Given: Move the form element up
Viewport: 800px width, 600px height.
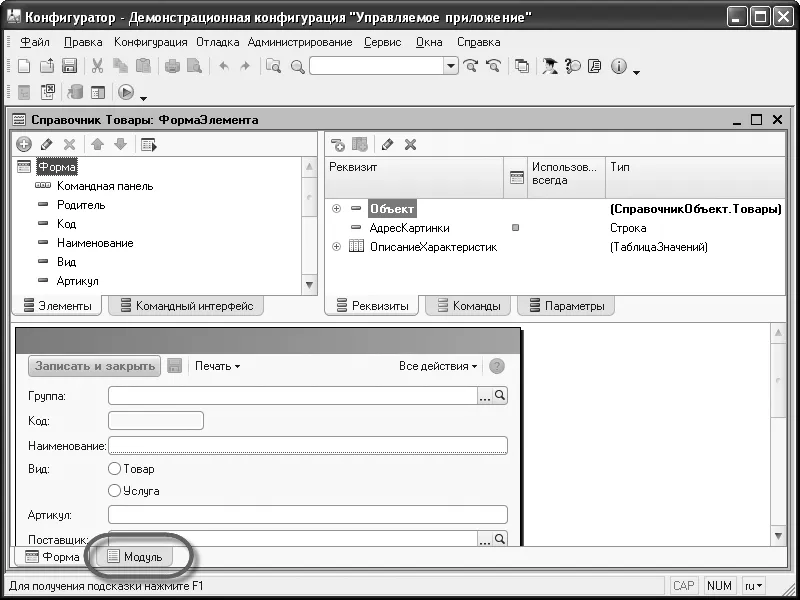Looking at the screenshot, I should click(x=97, y=144).
